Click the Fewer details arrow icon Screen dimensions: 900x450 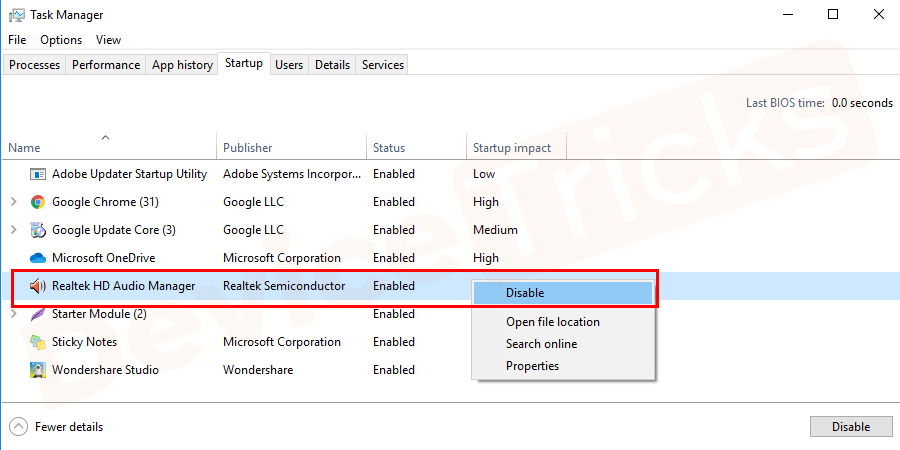click(19, 427)
